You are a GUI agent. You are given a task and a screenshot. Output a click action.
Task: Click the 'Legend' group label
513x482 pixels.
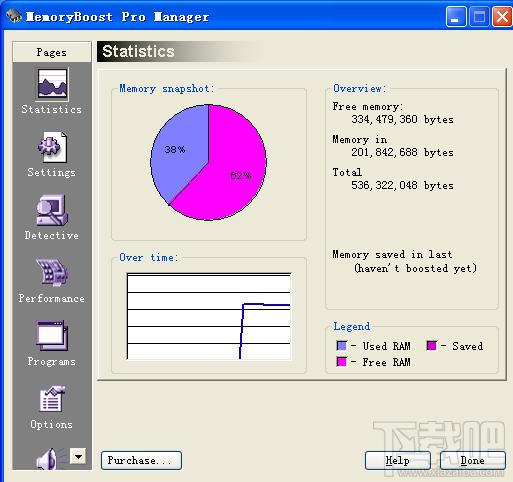[352, 326]
